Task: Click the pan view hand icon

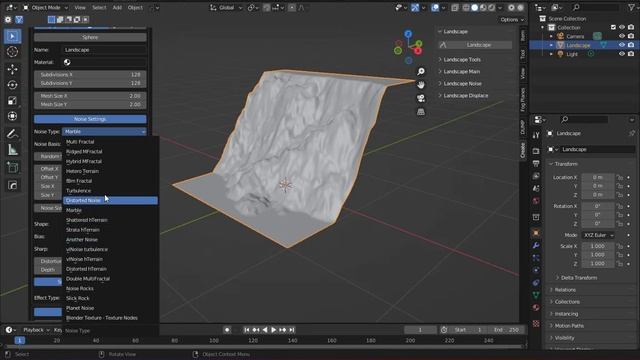Action: [x=420, y=85]
